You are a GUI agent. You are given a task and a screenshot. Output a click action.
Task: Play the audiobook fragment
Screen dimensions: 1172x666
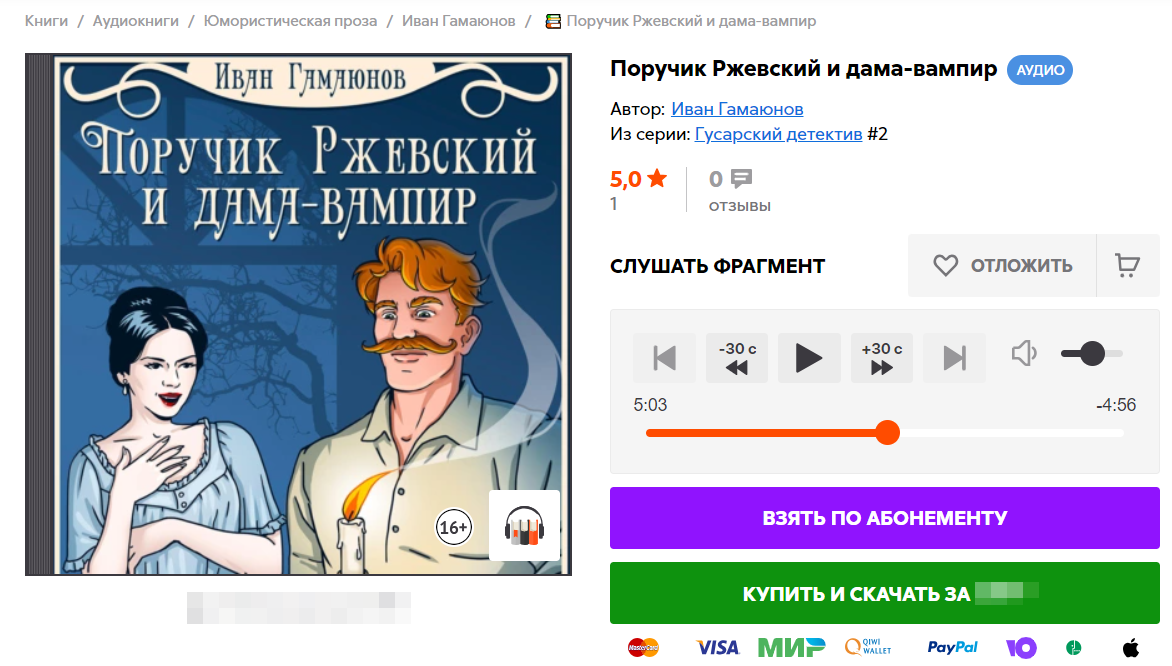click(x=809, y=358)
